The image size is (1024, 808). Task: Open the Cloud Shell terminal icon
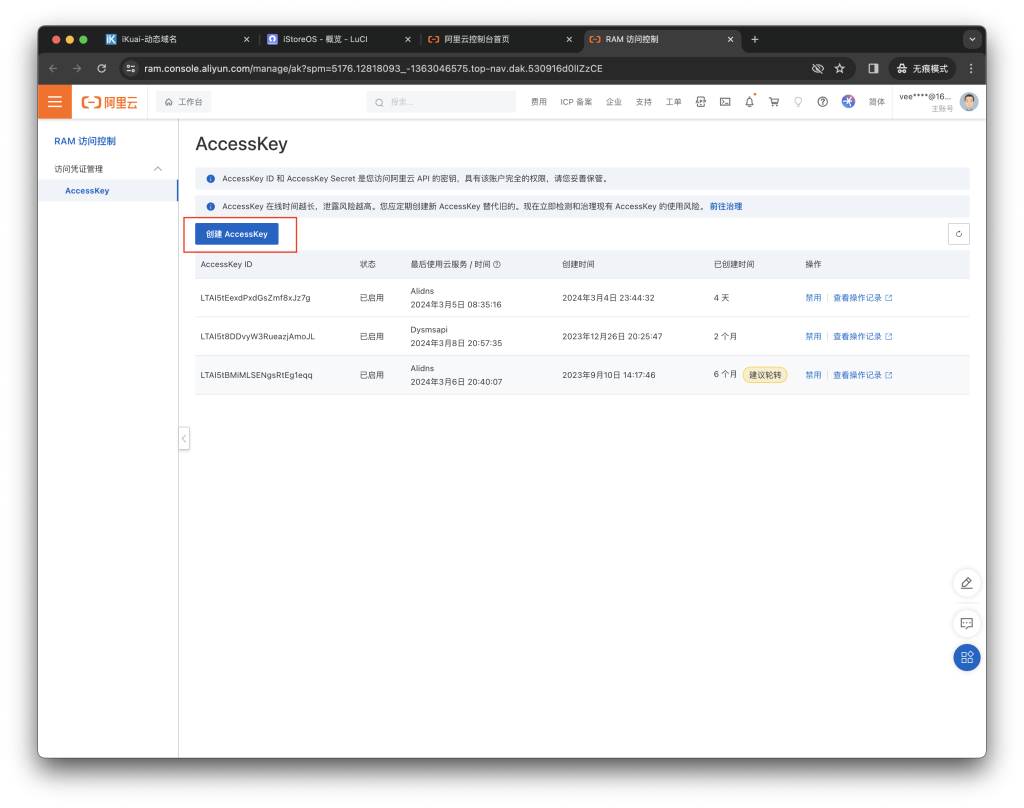725,102
